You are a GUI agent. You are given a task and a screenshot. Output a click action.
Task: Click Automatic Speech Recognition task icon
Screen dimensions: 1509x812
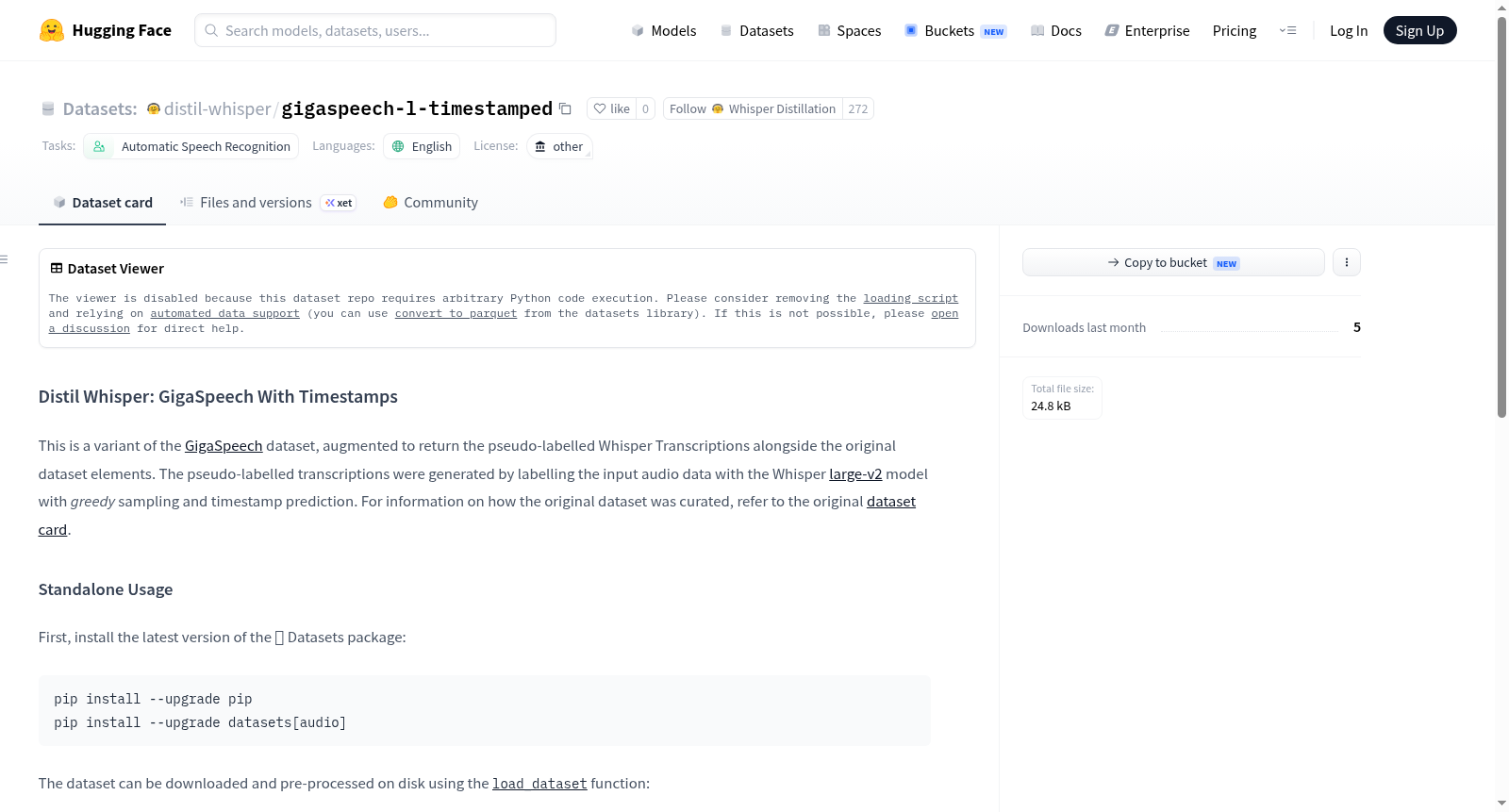99,146
